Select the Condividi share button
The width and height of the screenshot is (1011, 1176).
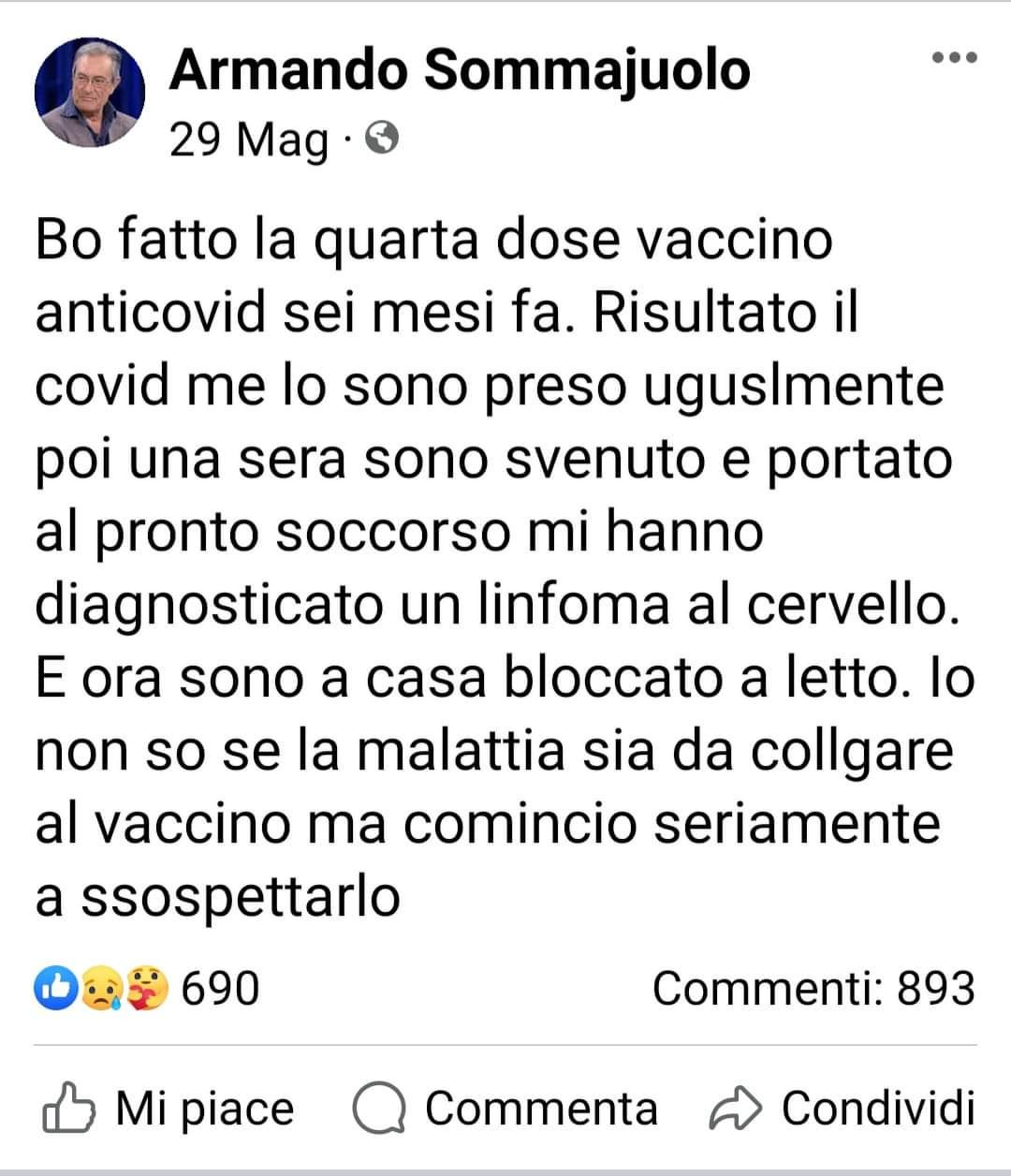tap(842, 1109)
